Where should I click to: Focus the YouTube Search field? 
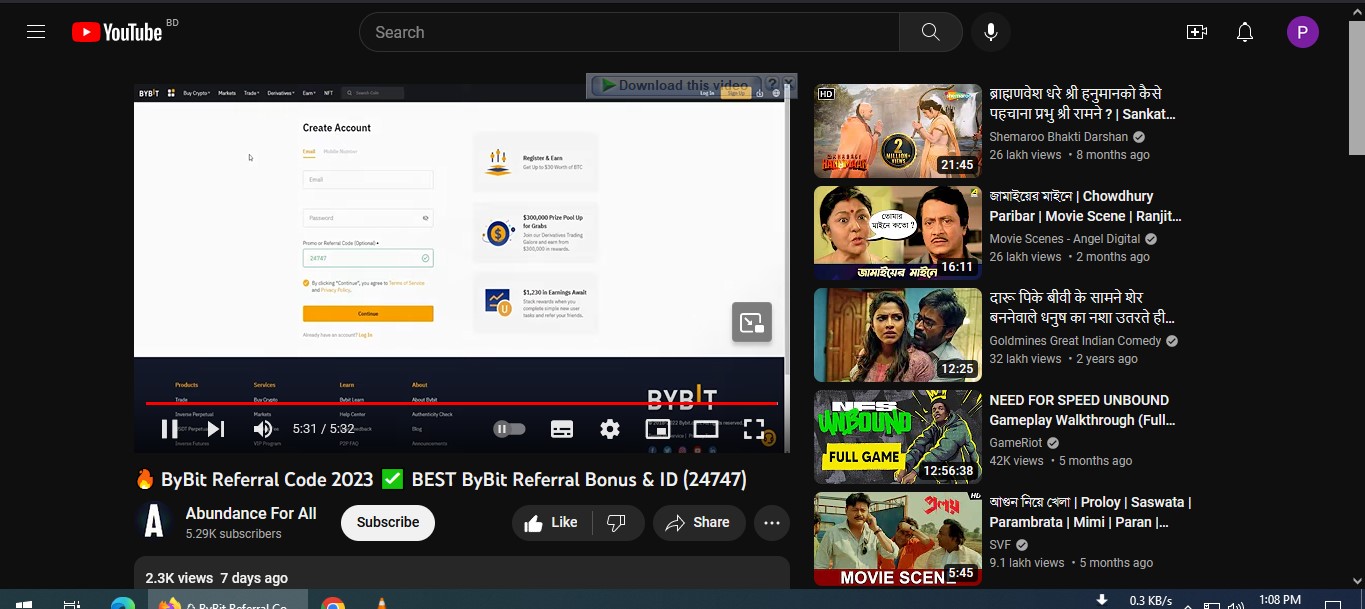pyautogui.click(x=629, y=32)
